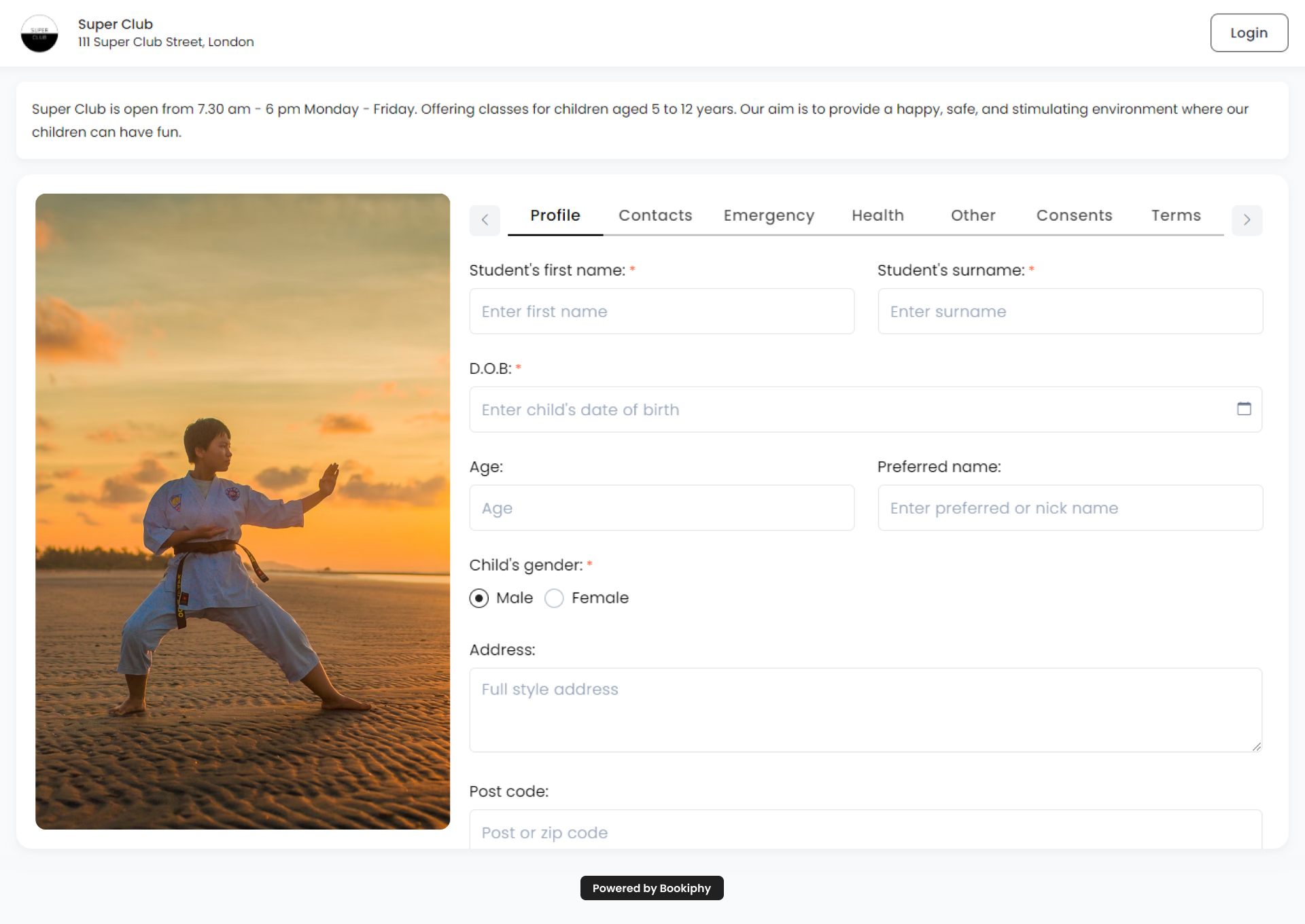Click the right arrow to scroll tabs
The width and height of the screenshot is (1305, 924).
tap(1247, 220)
